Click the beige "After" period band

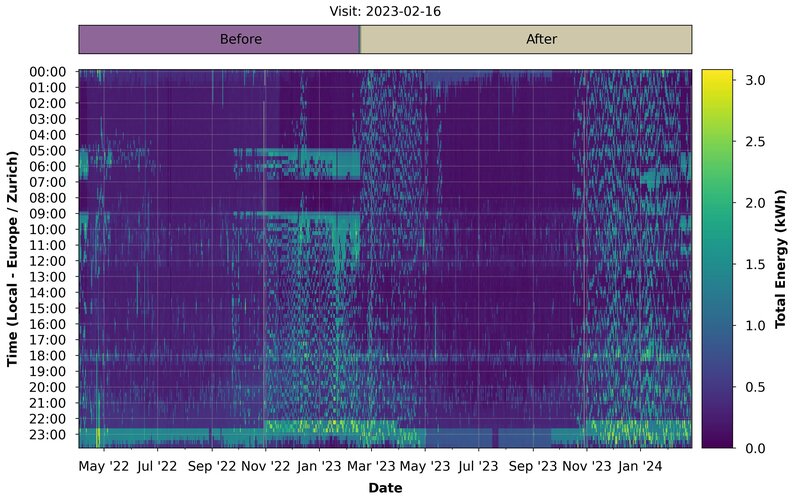click(526, 40)
